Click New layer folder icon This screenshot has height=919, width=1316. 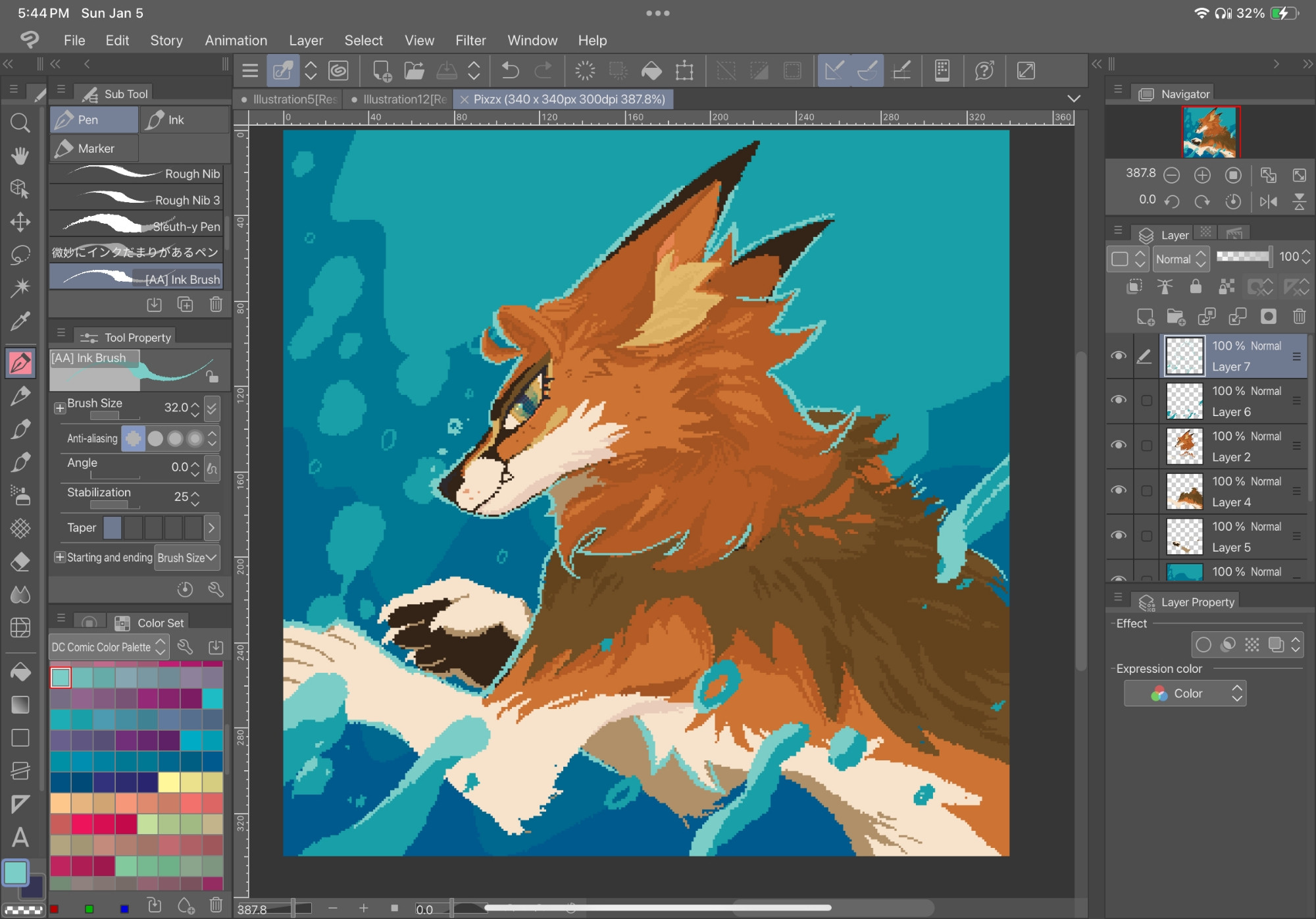1176,317
